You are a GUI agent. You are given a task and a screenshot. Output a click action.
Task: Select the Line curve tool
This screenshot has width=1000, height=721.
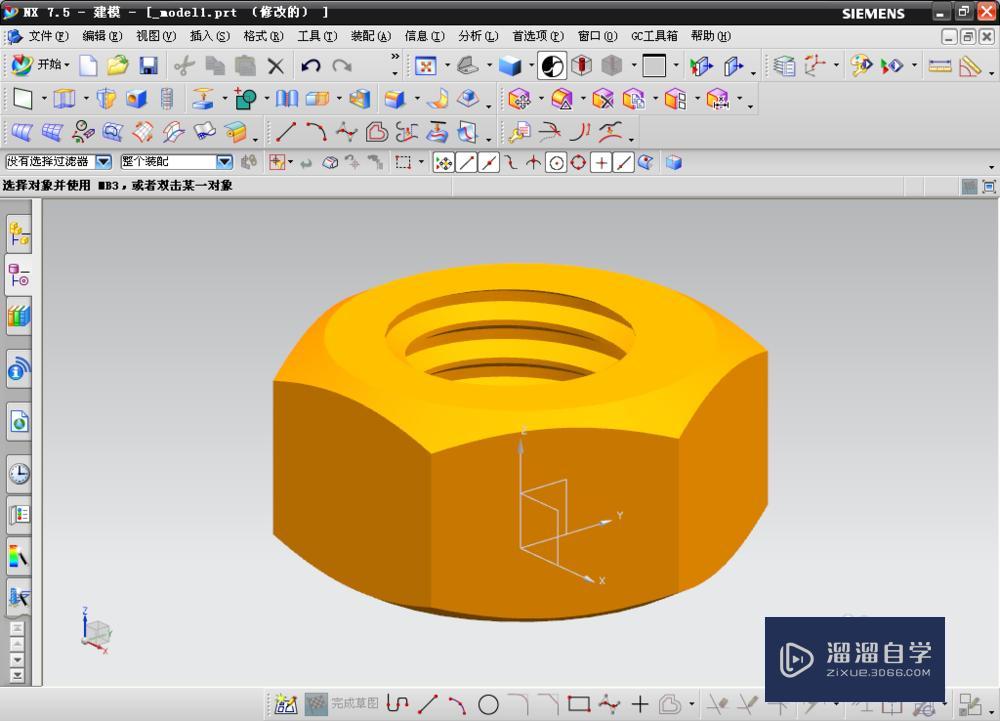285,132
